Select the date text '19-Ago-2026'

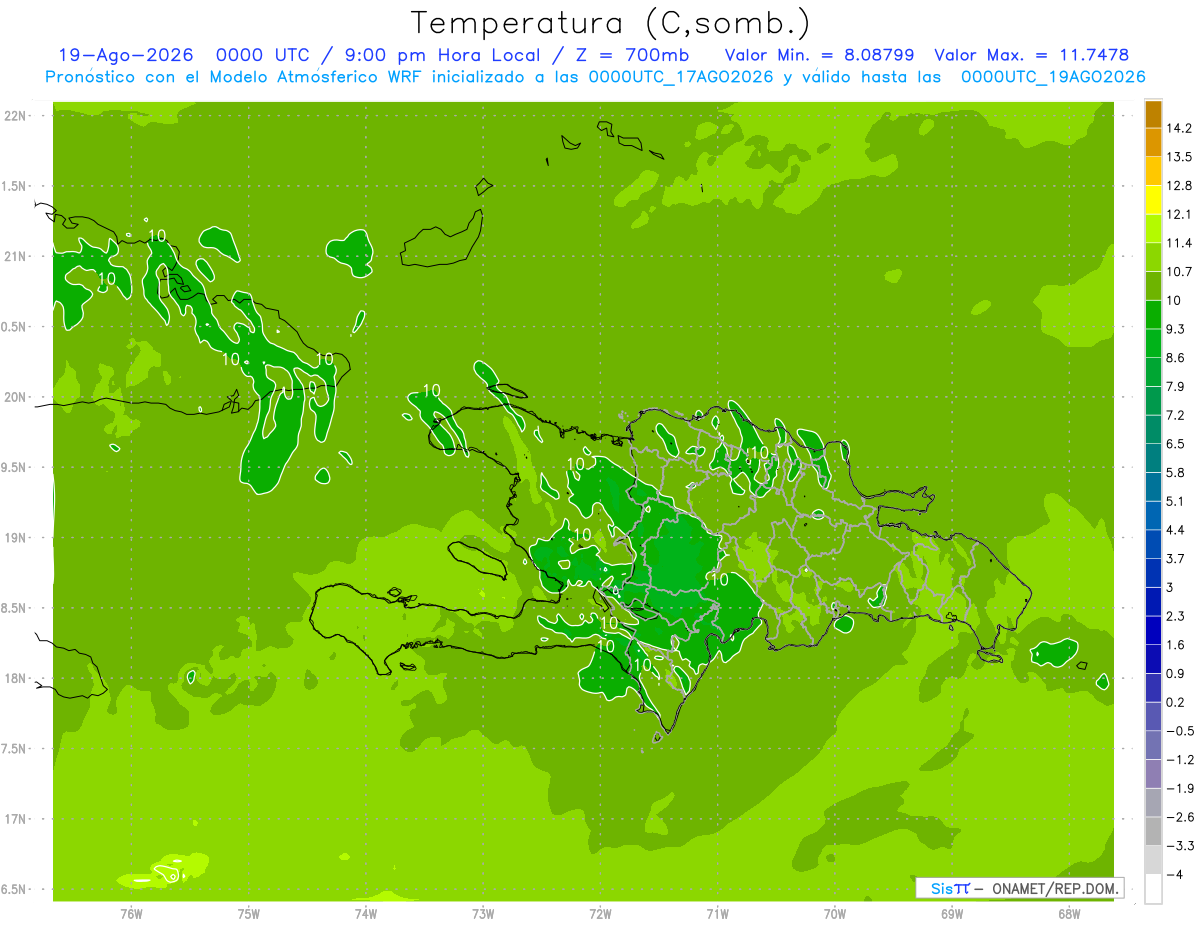point(126,55)
